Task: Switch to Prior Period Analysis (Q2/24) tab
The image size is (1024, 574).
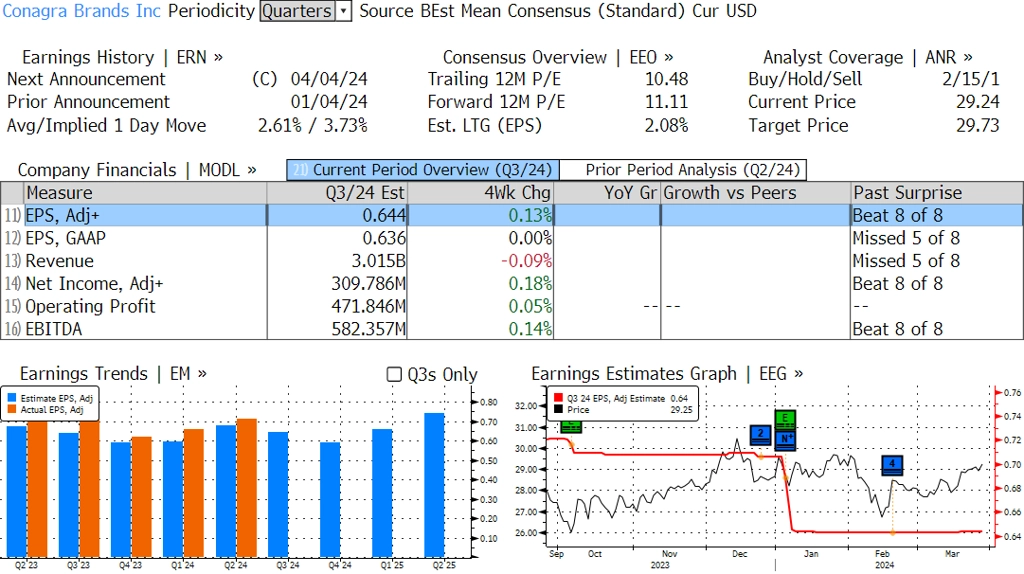Action: [x=683, y=170]
